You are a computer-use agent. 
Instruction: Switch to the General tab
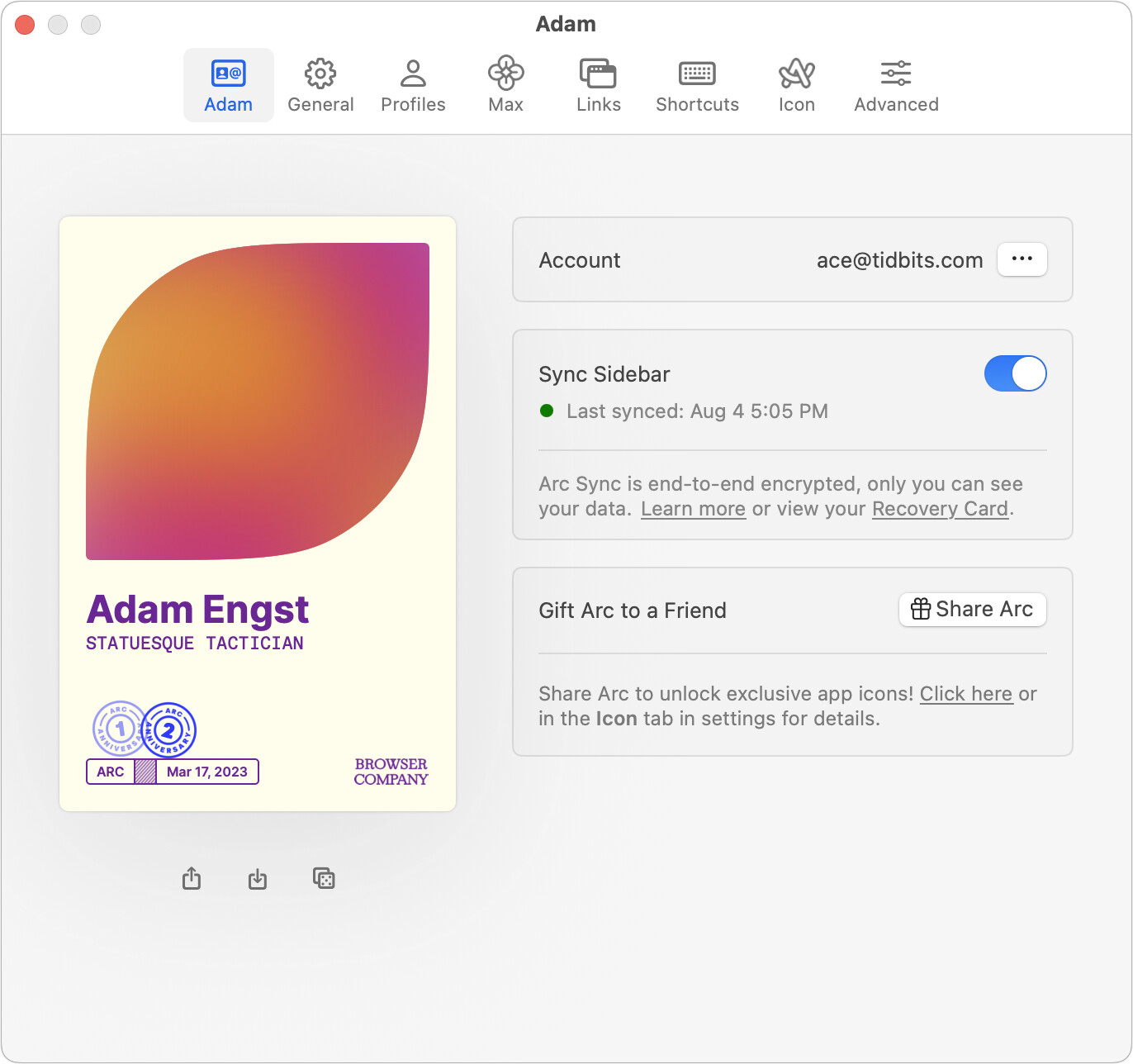pyautogui.click(x=320, y=85)
